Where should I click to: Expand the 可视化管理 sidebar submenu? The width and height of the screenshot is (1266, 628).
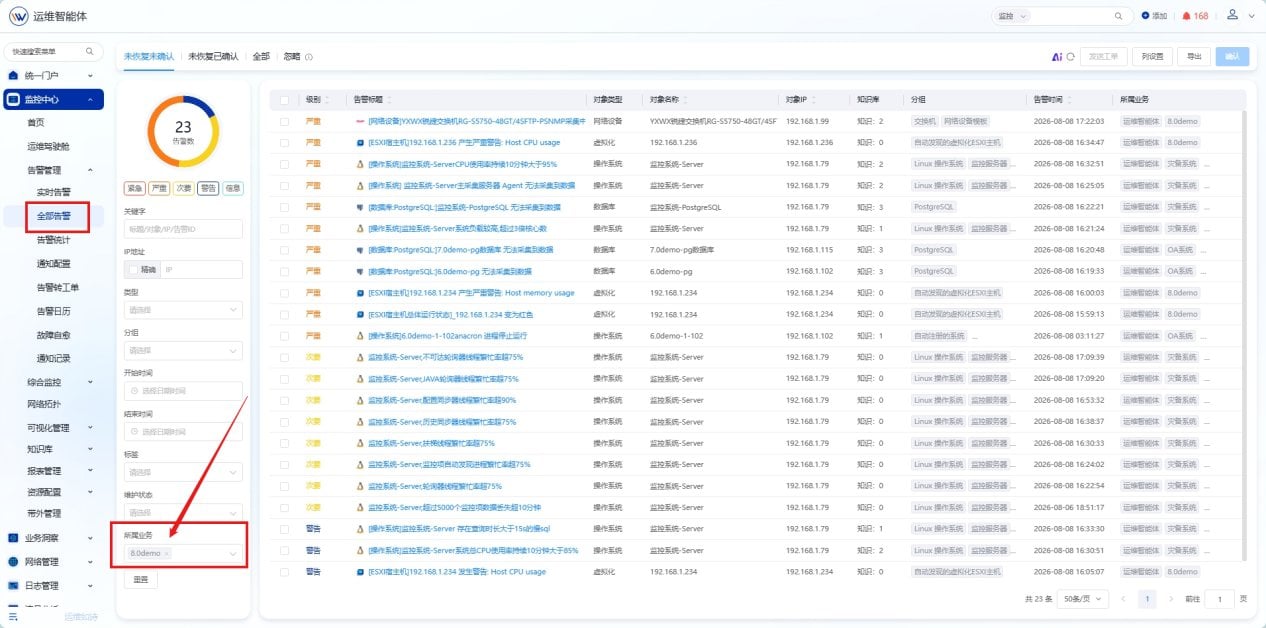[x=91, y=428]
